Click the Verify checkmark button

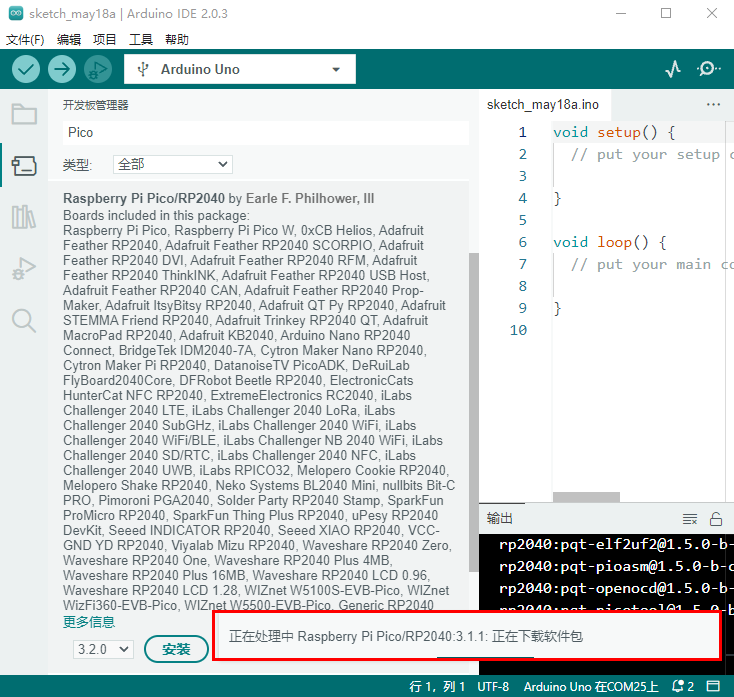pyautogui.click(x=26, y=69)
